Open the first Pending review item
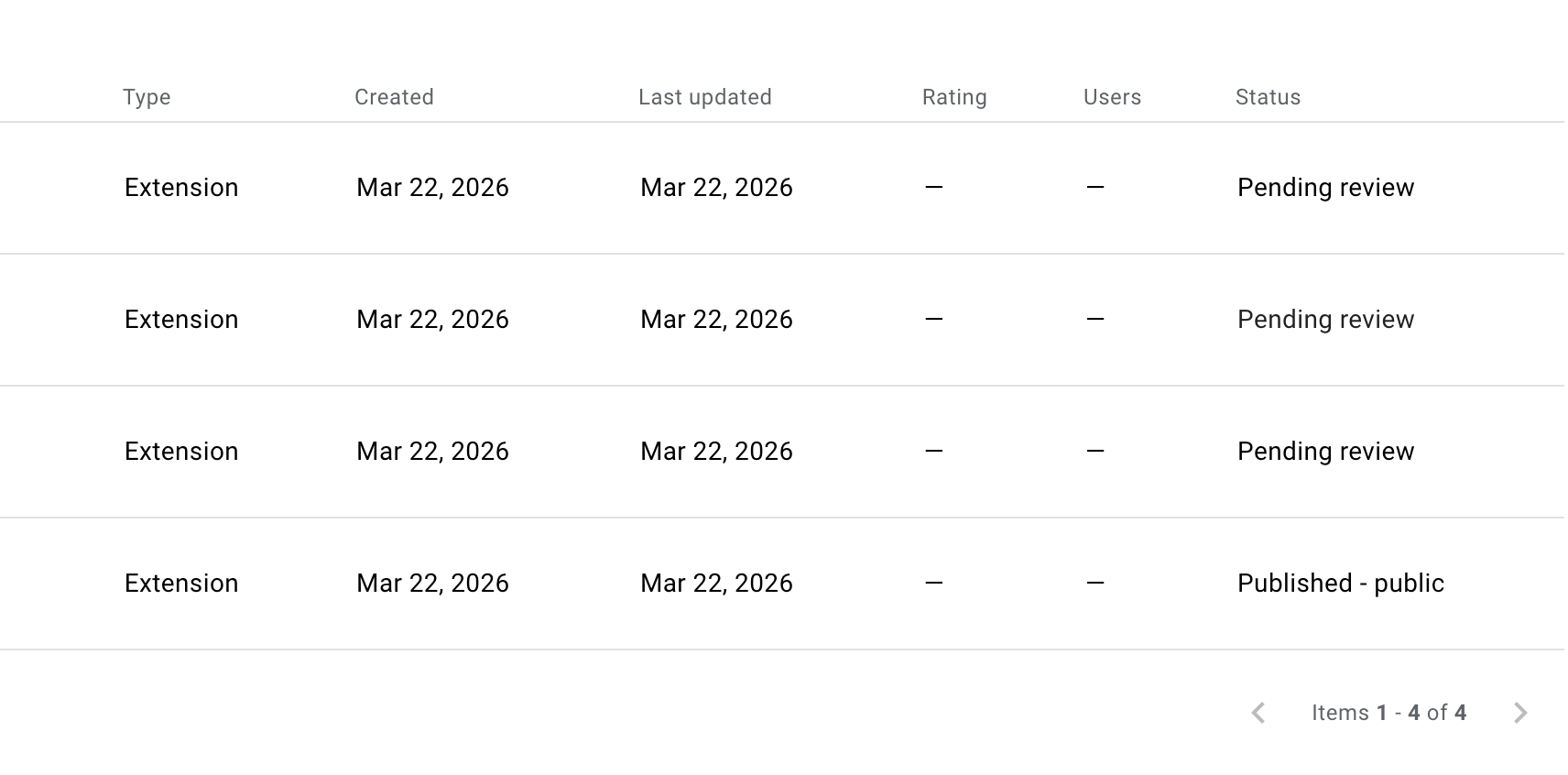The image size is (1568, 775). 1325,188
